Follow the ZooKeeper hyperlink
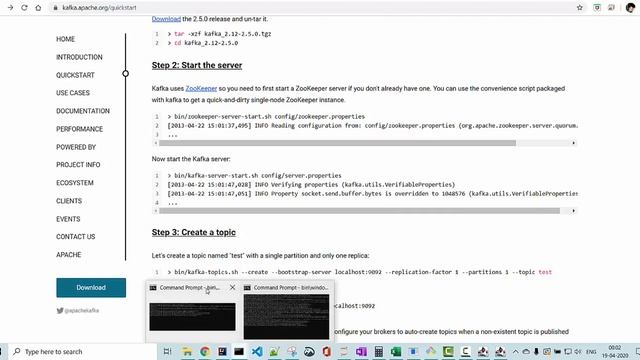Viewport: 640px width, 360px height. [201, 89]
